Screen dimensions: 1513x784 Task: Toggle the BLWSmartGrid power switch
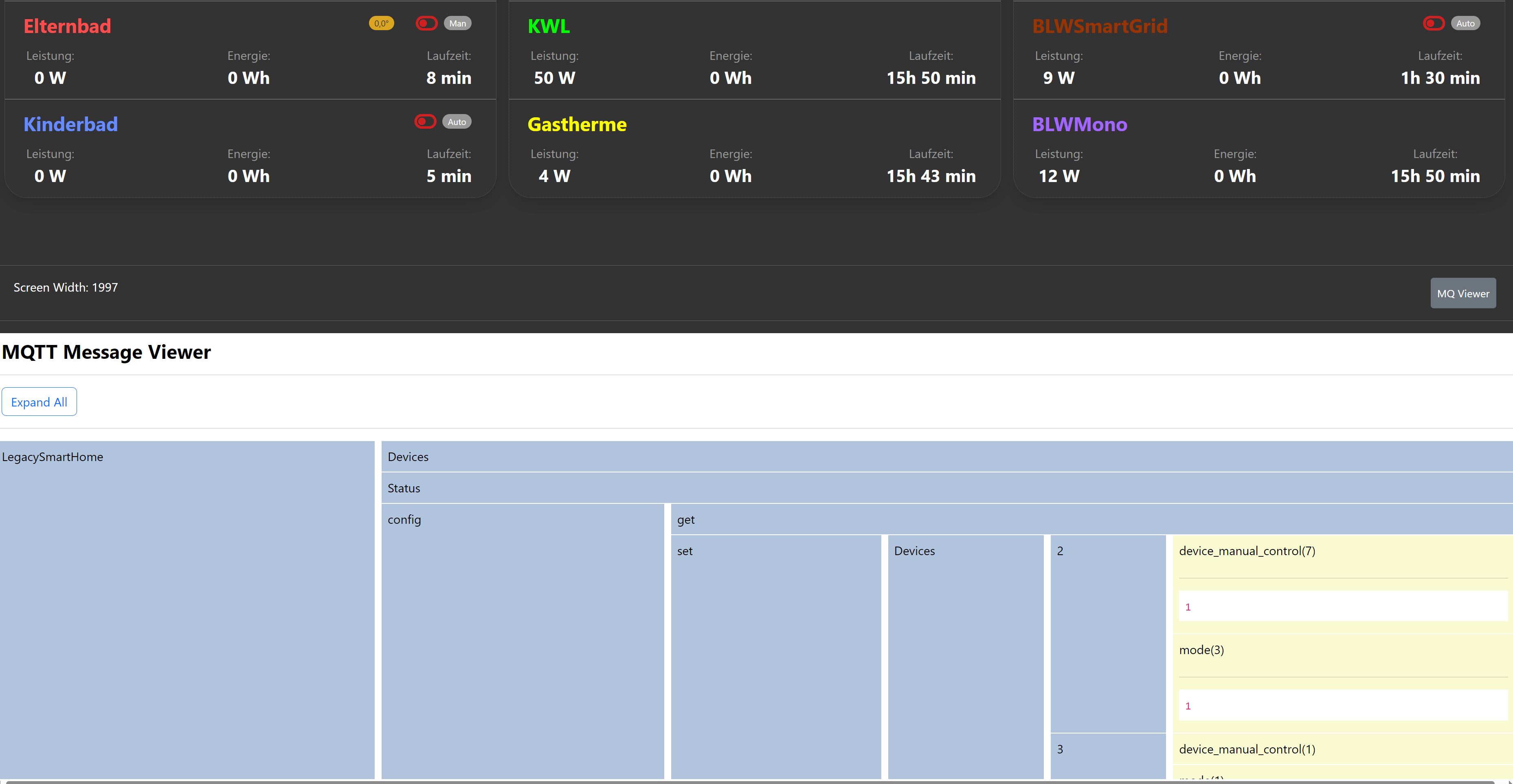(1434, 24)
